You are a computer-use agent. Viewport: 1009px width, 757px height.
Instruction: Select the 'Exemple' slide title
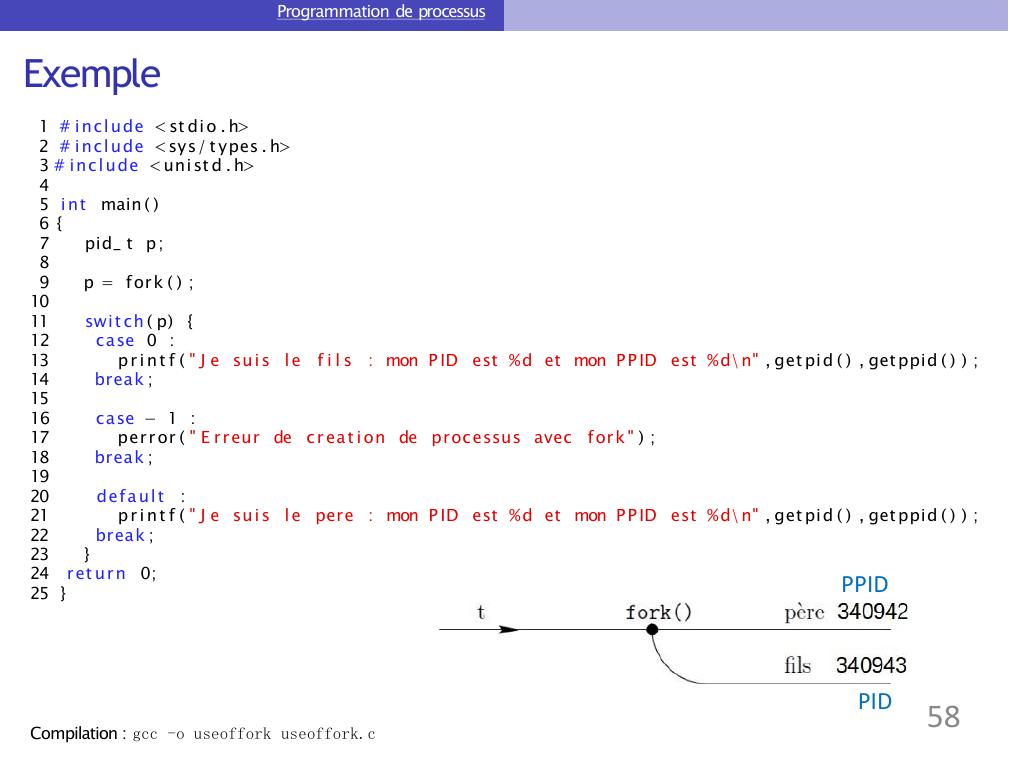(x=91, y=75)
